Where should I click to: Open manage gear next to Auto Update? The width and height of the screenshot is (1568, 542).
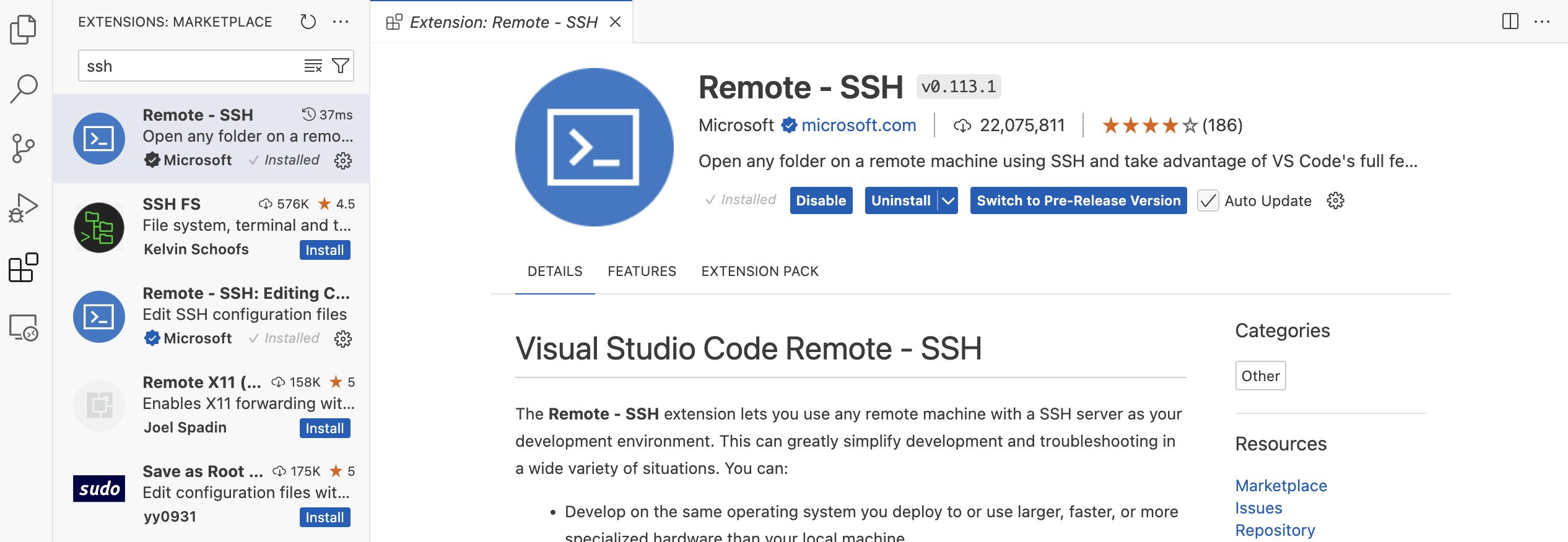1336,200
